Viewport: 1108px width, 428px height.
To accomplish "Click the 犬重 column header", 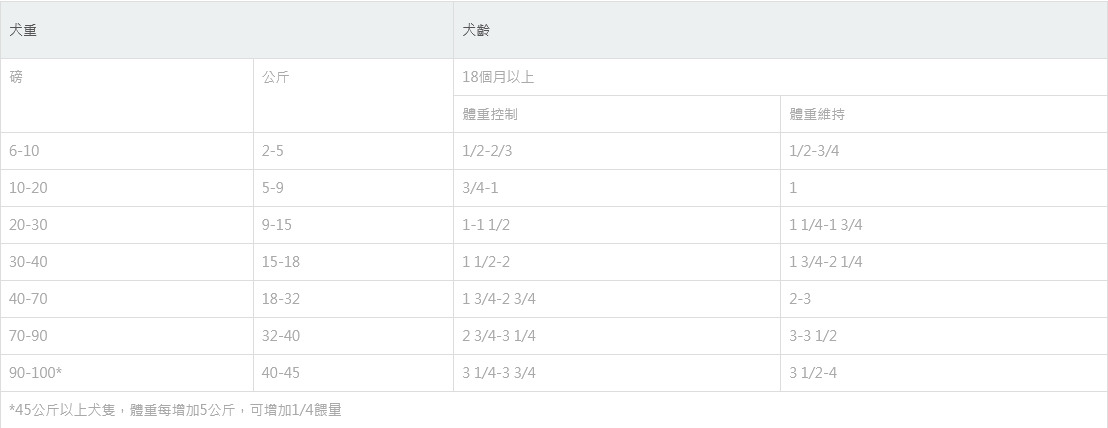I will coord(24,30).
